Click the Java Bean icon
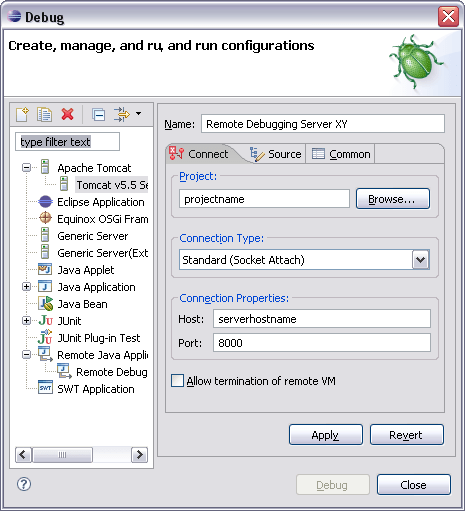The image size is (465, 511). click(x=45, y=303)
